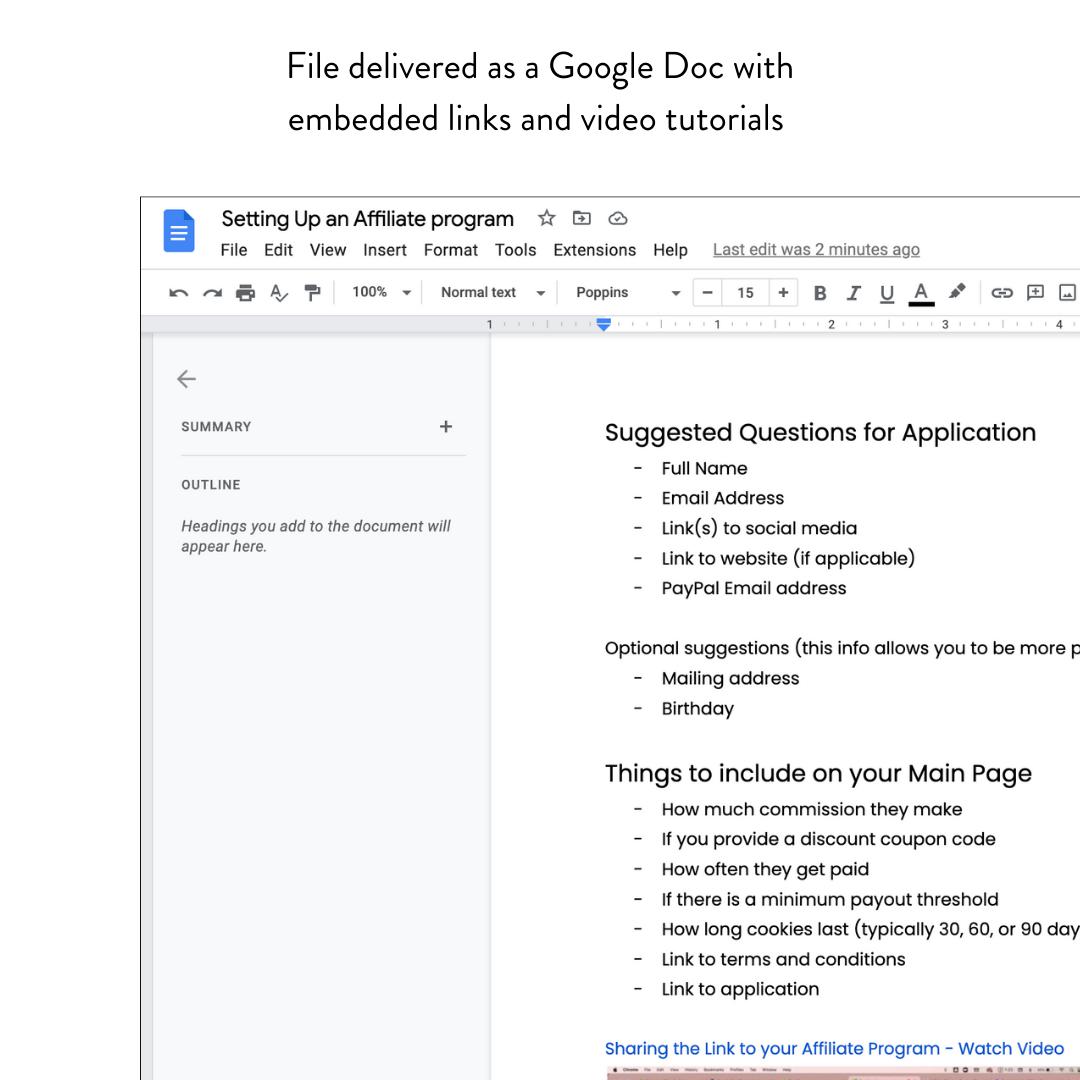Open the text color picker
Screen dimensions: 1080x1080
(921, 293)
